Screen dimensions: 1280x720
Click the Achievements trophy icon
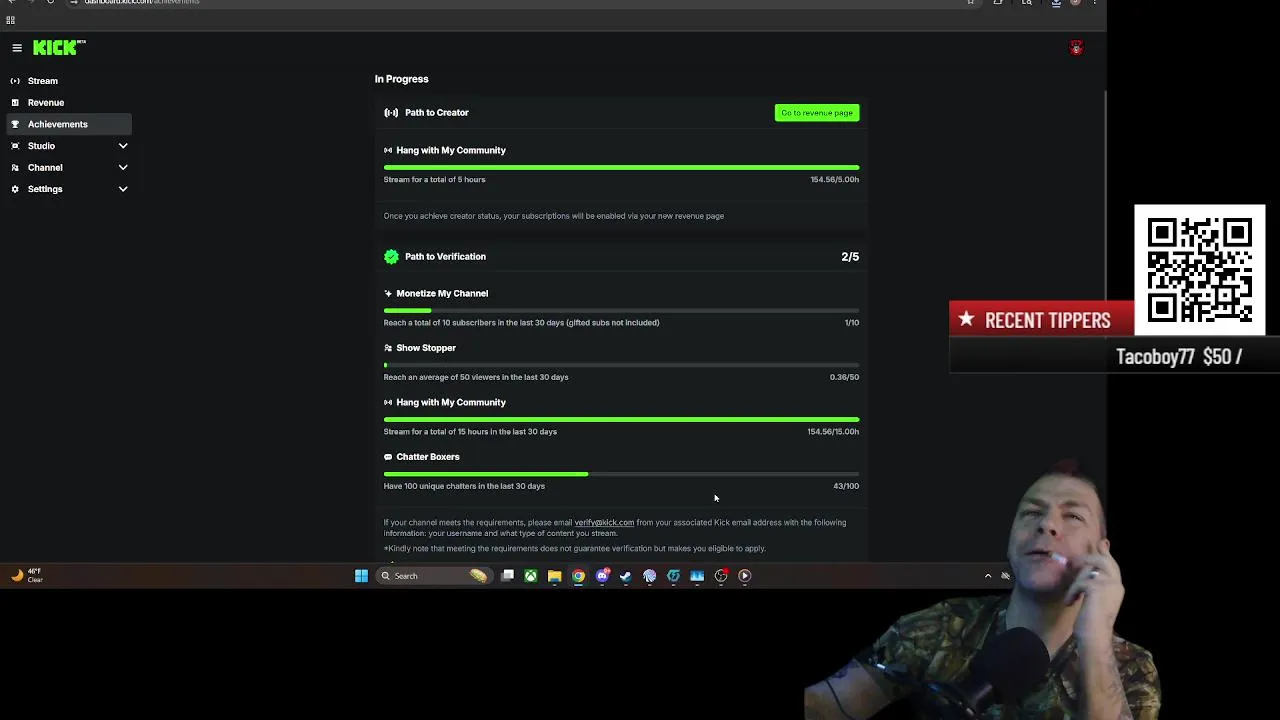pyautogui.click(x=15, y=124)
